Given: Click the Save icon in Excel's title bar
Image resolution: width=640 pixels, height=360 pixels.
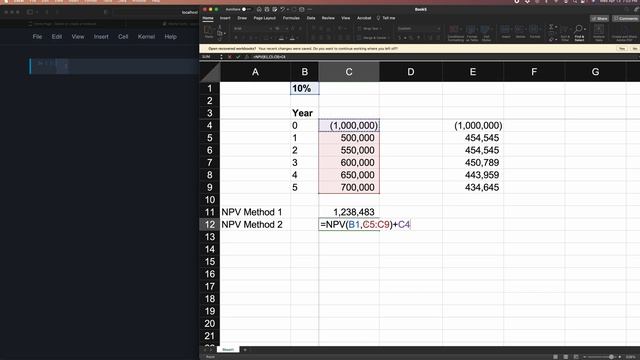Looking at the screenshot, I should [267, 9].
